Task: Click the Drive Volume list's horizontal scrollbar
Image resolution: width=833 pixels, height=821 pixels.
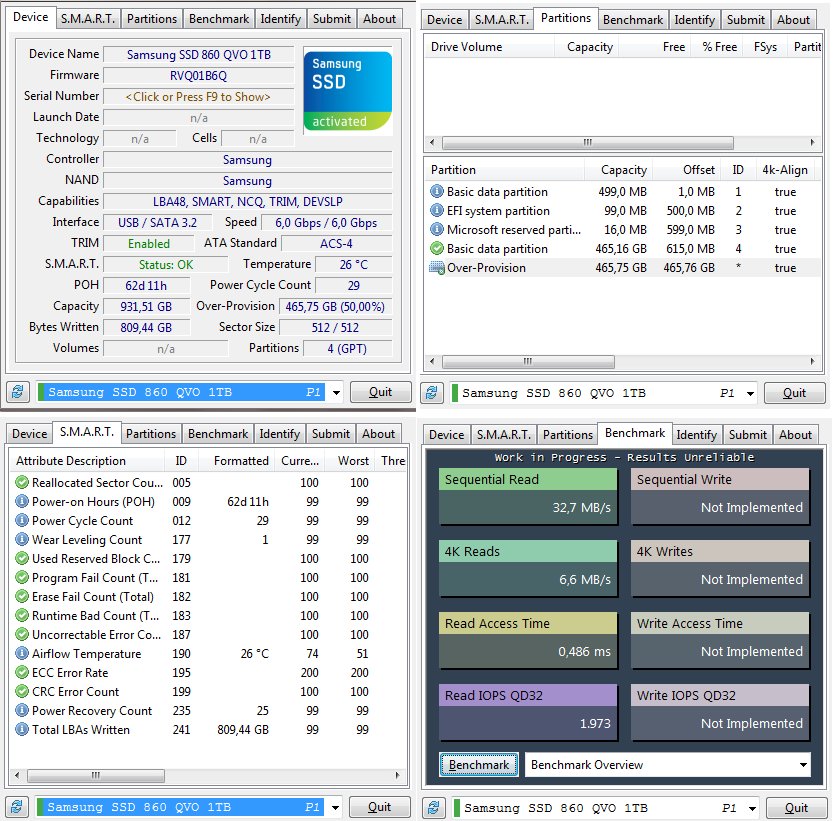Action: pos(588,142)
